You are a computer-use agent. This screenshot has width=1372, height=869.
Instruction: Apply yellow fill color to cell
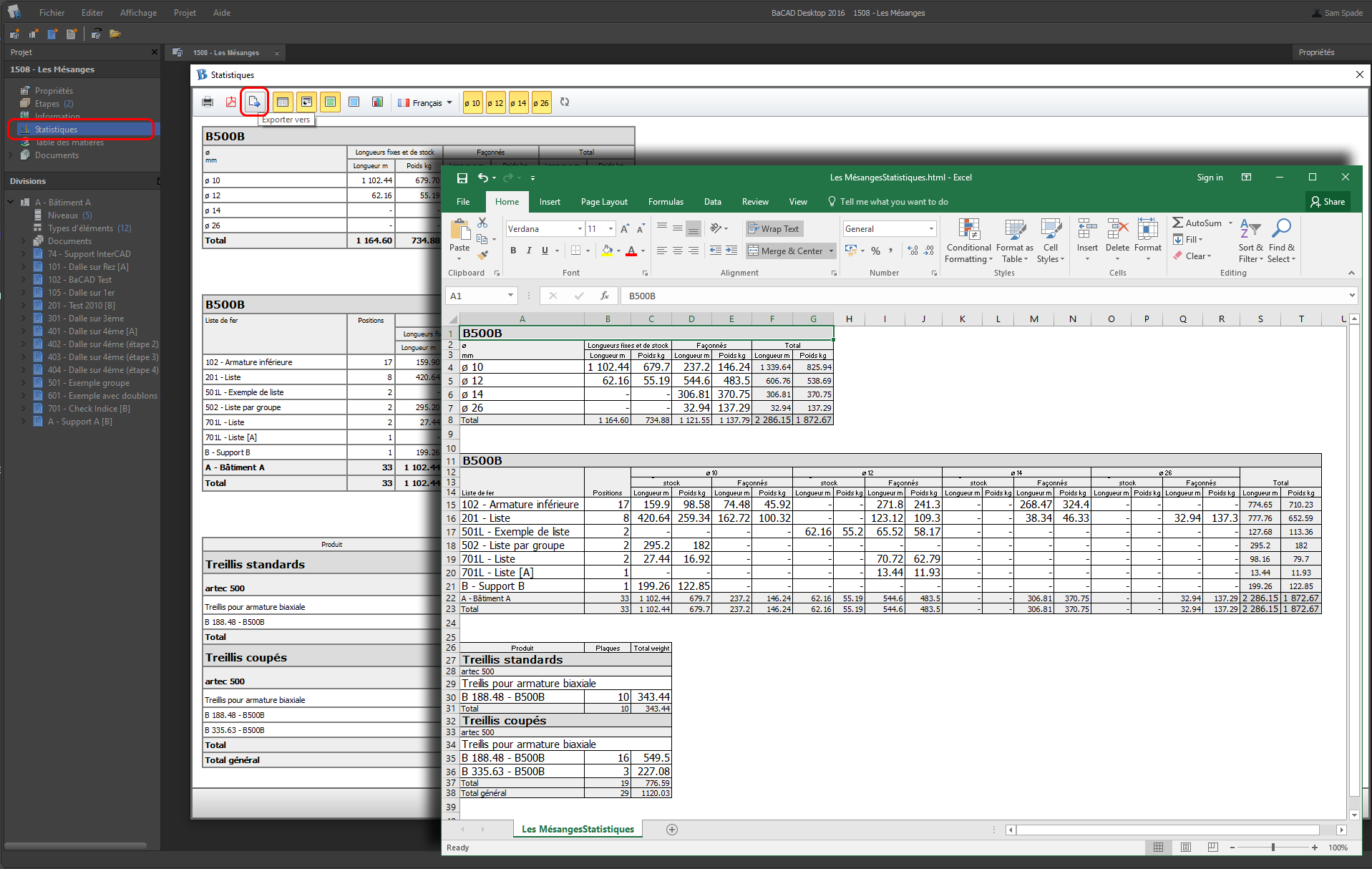pyautogui.click(x=607, y=251)
